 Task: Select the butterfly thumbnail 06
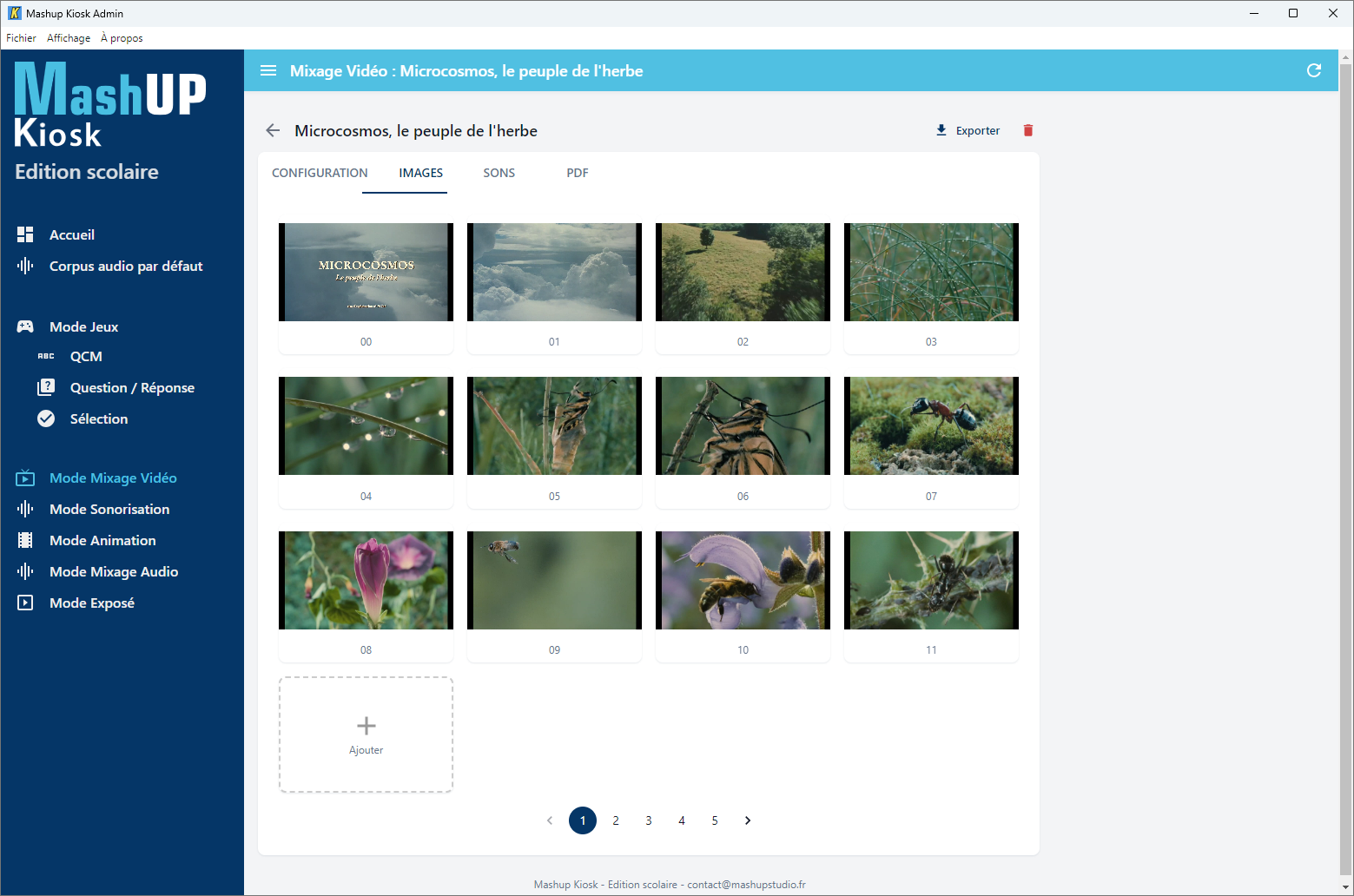click(x=743, y=425)
